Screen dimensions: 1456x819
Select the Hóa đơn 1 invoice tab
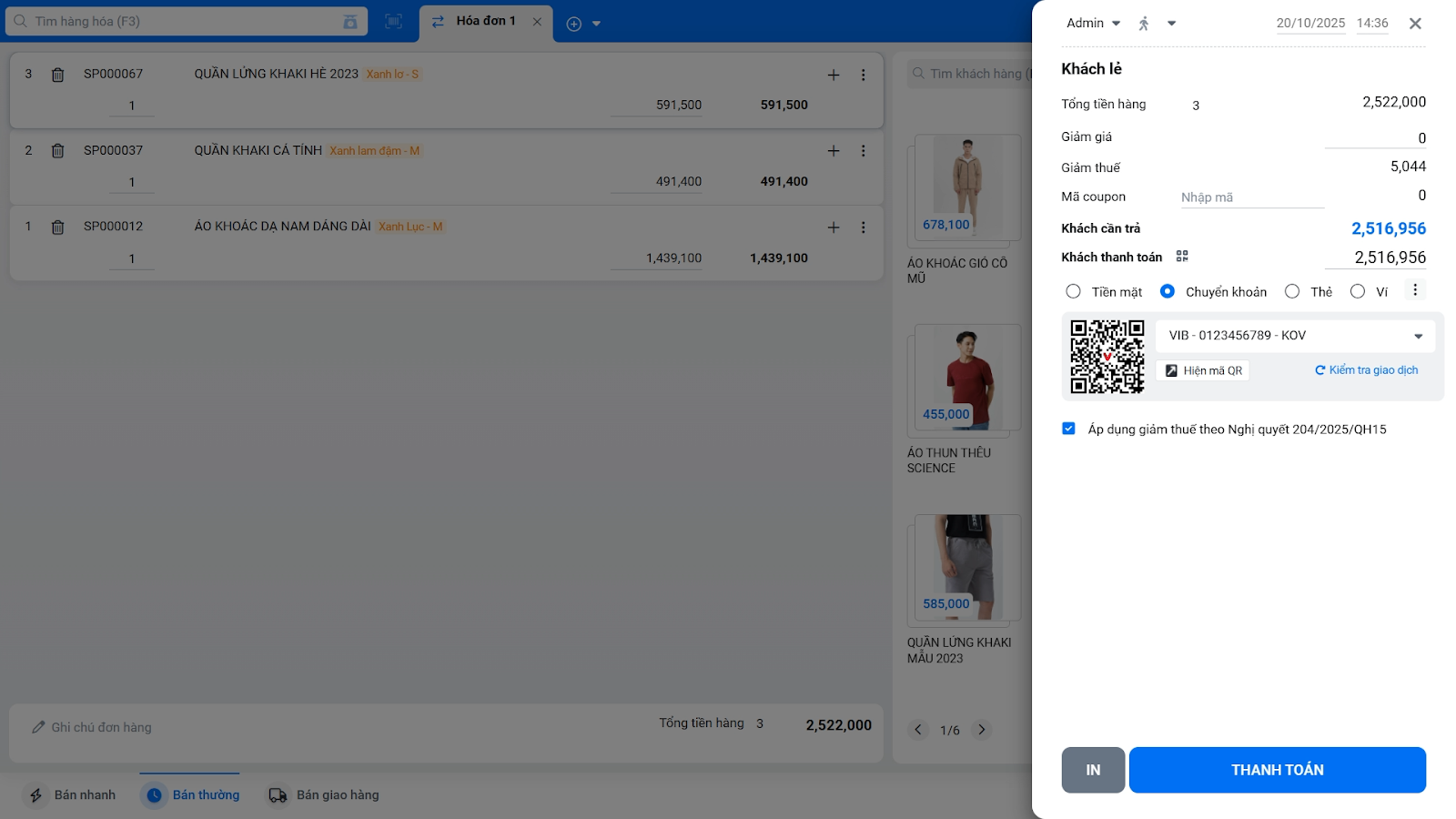click(x=486, y=21)
